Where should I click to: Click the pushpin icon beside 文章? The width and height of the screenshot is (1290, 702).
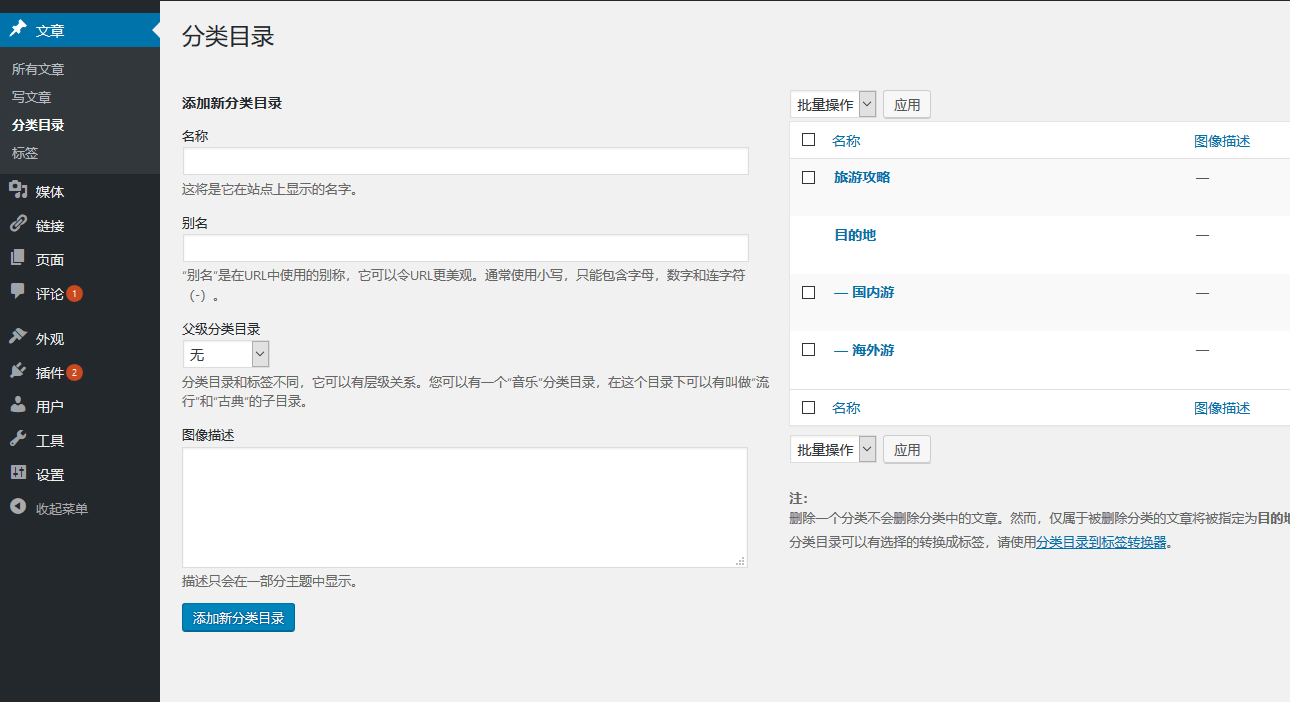click(x=18, y=30)
